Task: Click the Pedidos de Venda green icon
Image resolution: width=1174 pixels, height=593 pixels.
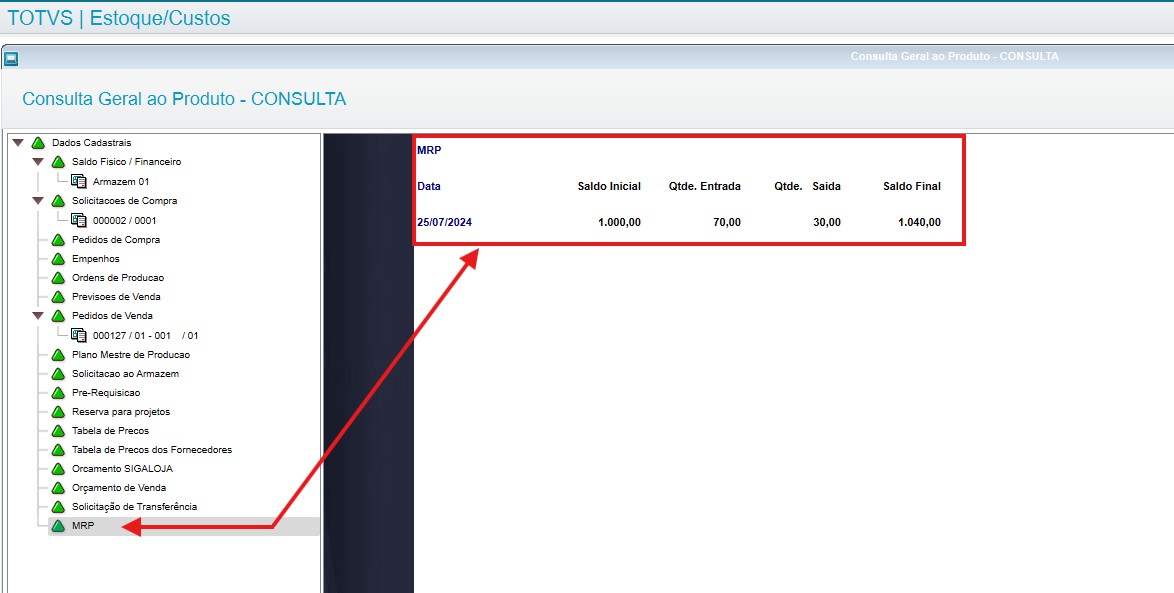Action: pos(58,316)
